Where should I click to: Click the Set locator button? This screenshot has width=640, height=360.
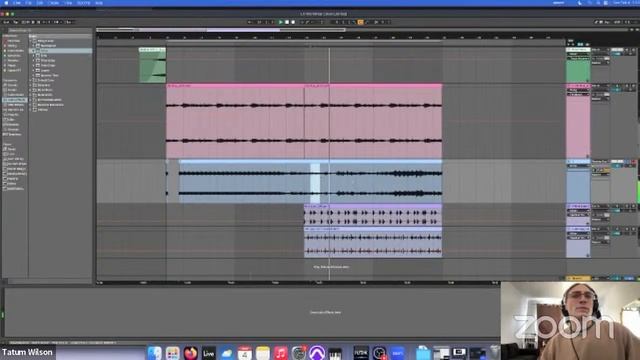point(571,41)
